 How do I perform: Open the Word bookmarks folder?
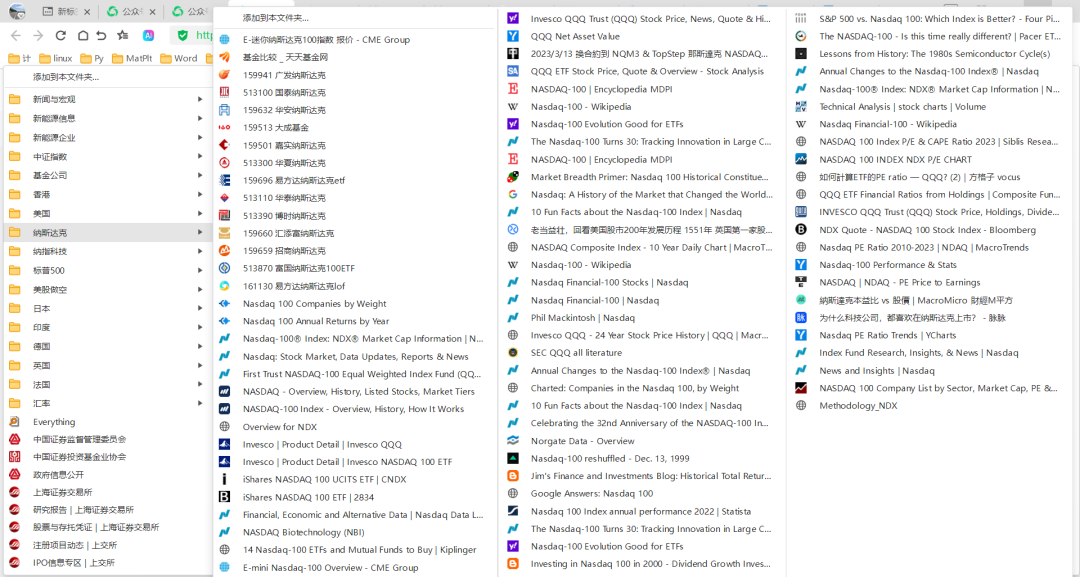[179, 59]
